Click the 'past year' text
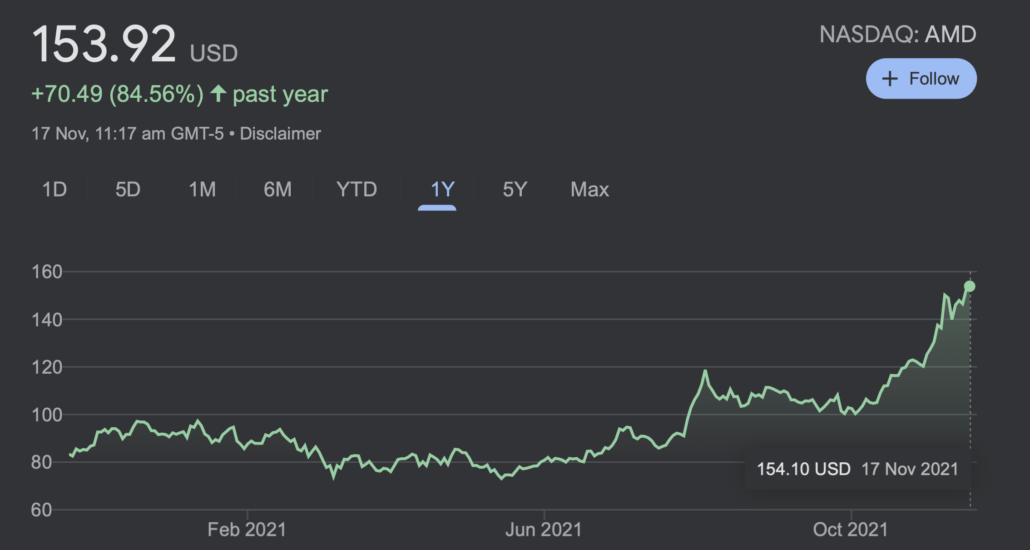1030x550 pixels. click(280, 95)
